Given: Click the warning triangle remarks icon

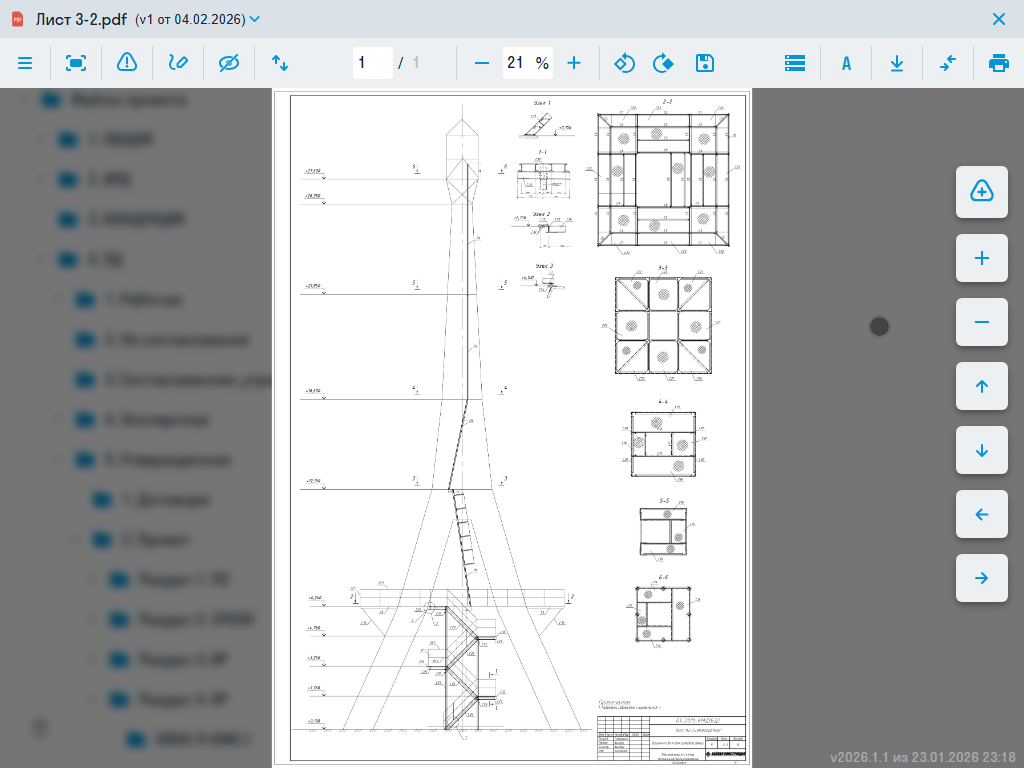Looking at the screenshot, I should [127, 63].
